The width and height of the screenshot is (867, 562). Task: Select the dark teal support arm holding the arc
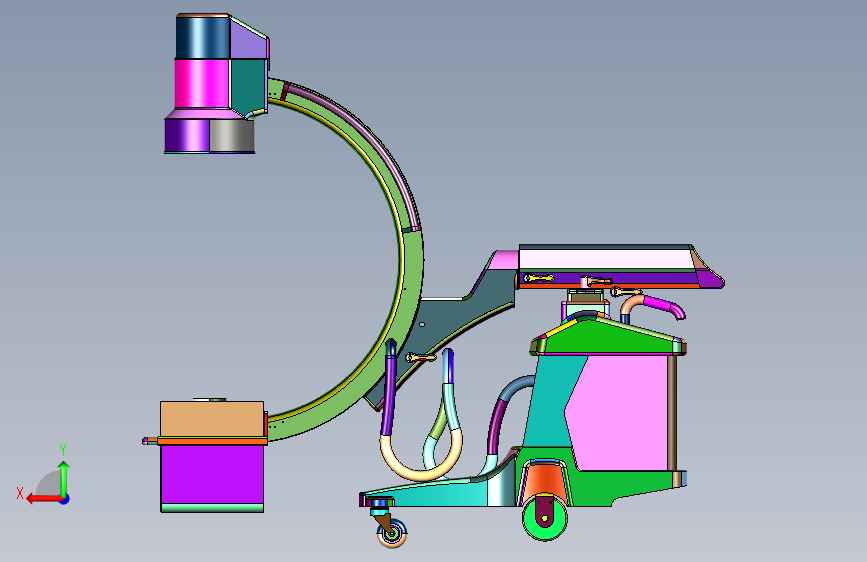click(442, 326)
